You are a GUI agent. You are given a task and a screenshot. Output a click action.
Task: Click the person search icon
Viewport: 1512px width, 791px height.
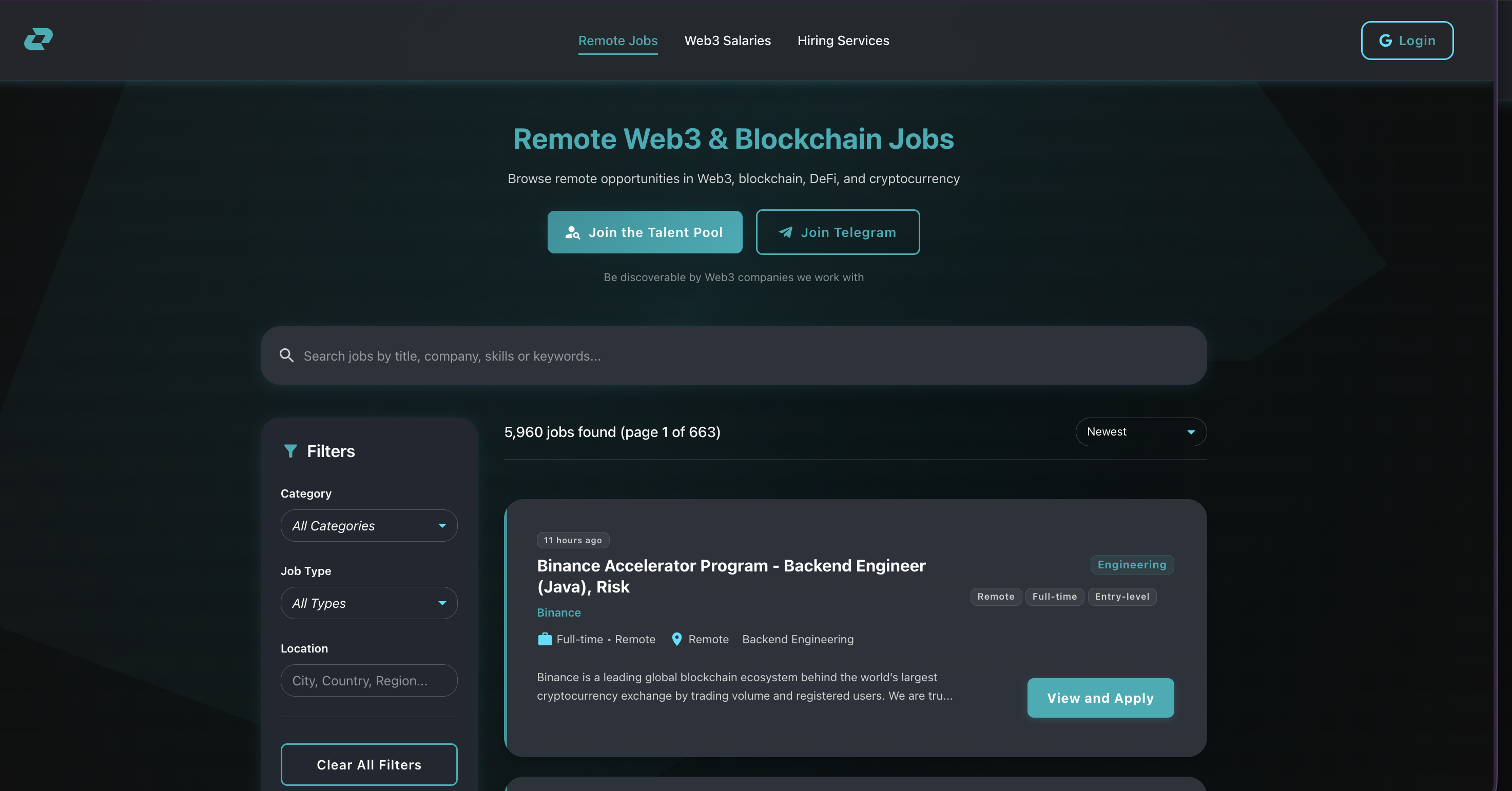pos(572,232)
